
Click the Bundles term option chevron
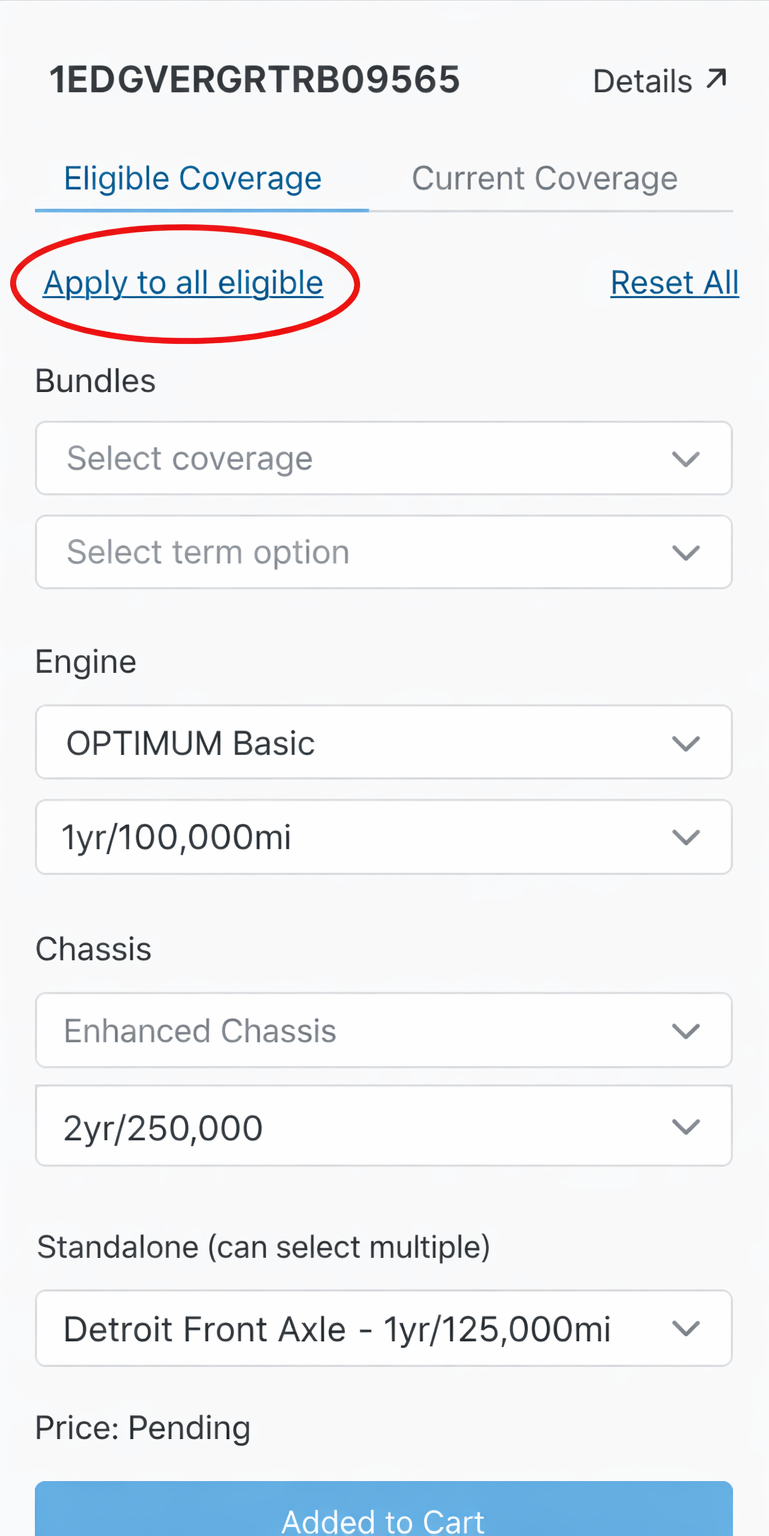click(x=686, y=553)
